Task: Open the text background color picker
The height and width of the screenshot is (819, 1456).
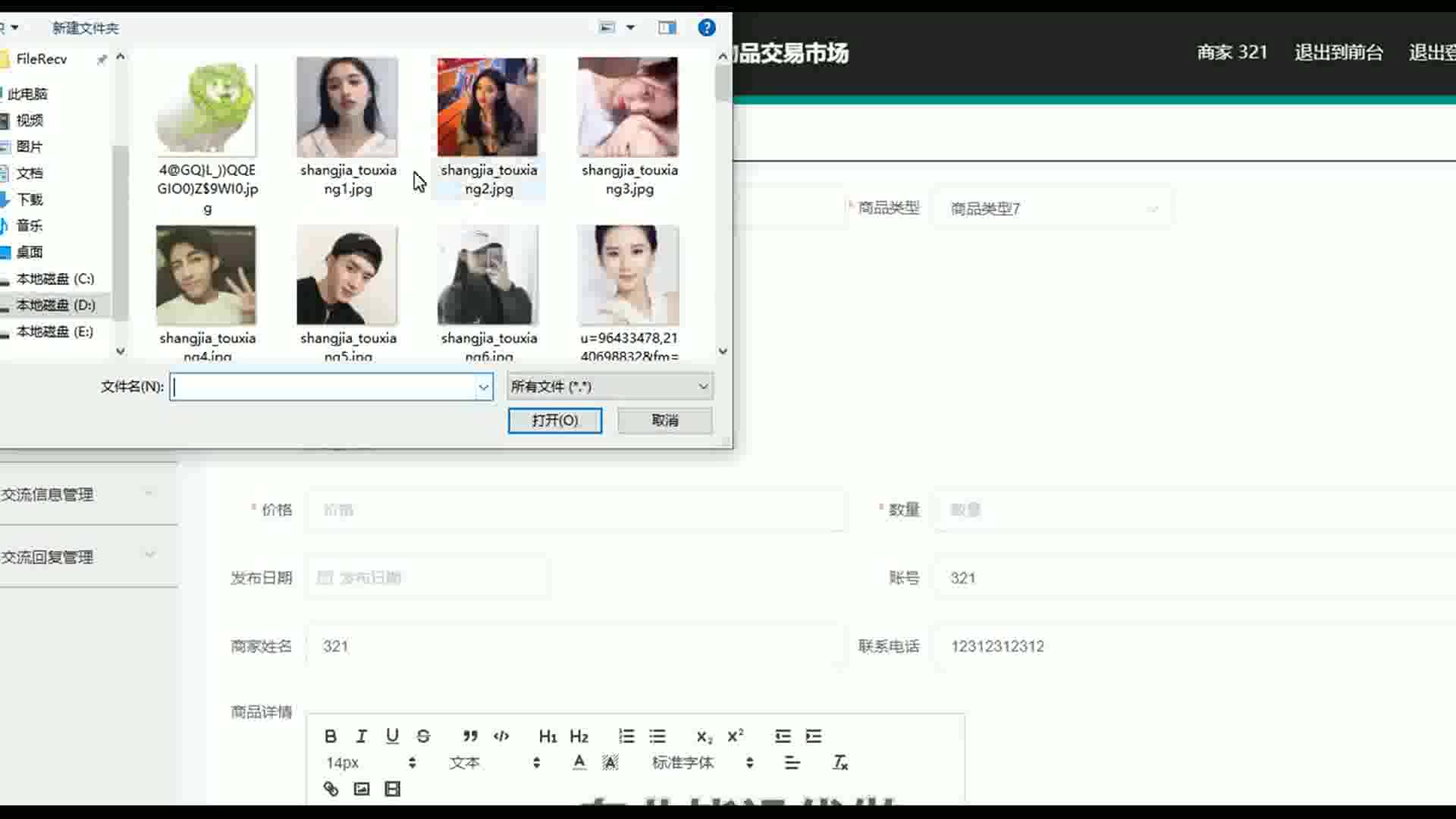Action: [x=610, y=762]
